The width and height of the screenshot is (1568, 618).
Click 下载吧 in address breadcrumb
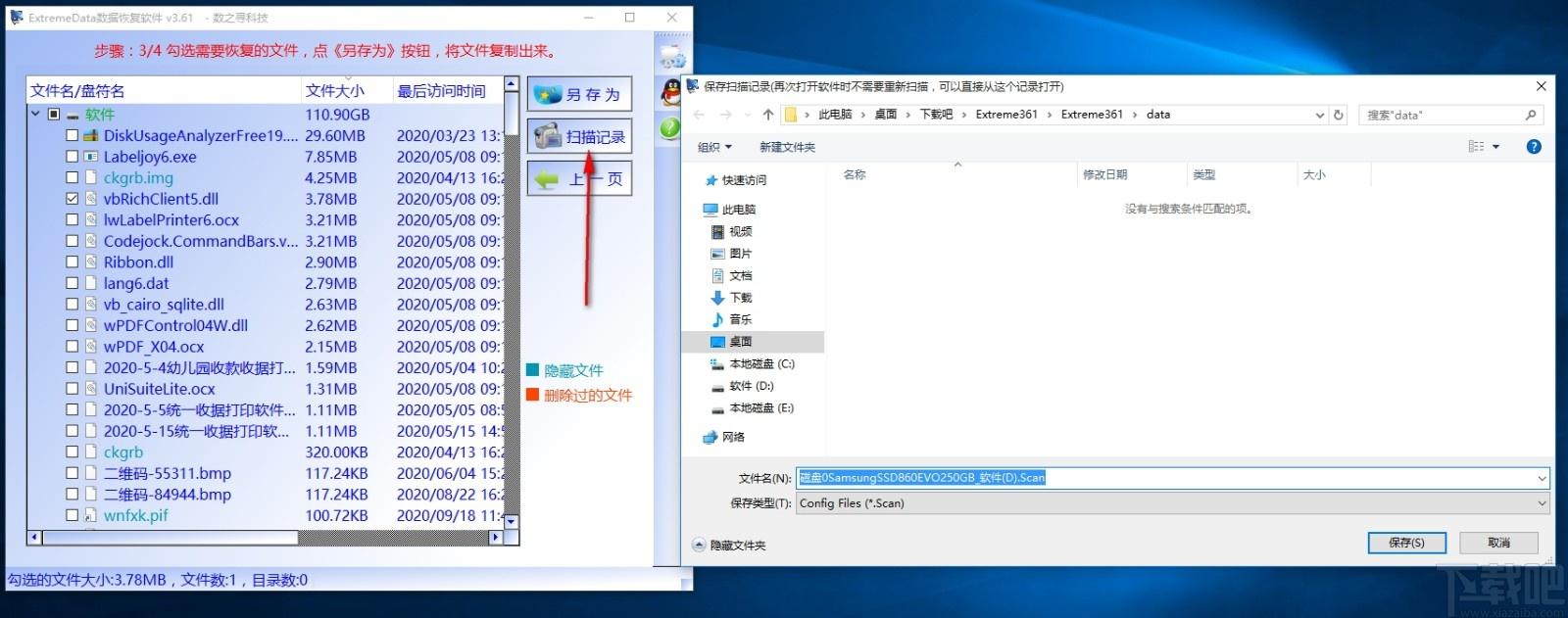click(x=936, y=115)
